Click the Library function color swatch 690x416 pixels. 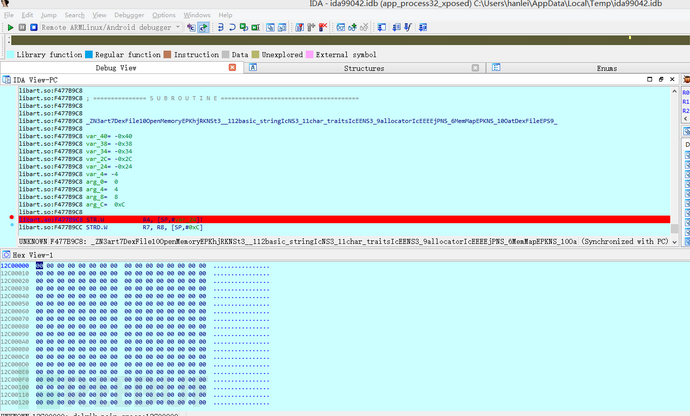click(11, 55)
